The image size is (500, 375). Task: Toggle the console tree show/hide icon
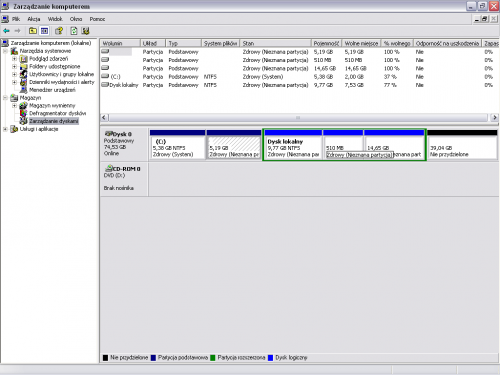pyautogui.click(x=44, y=31)
